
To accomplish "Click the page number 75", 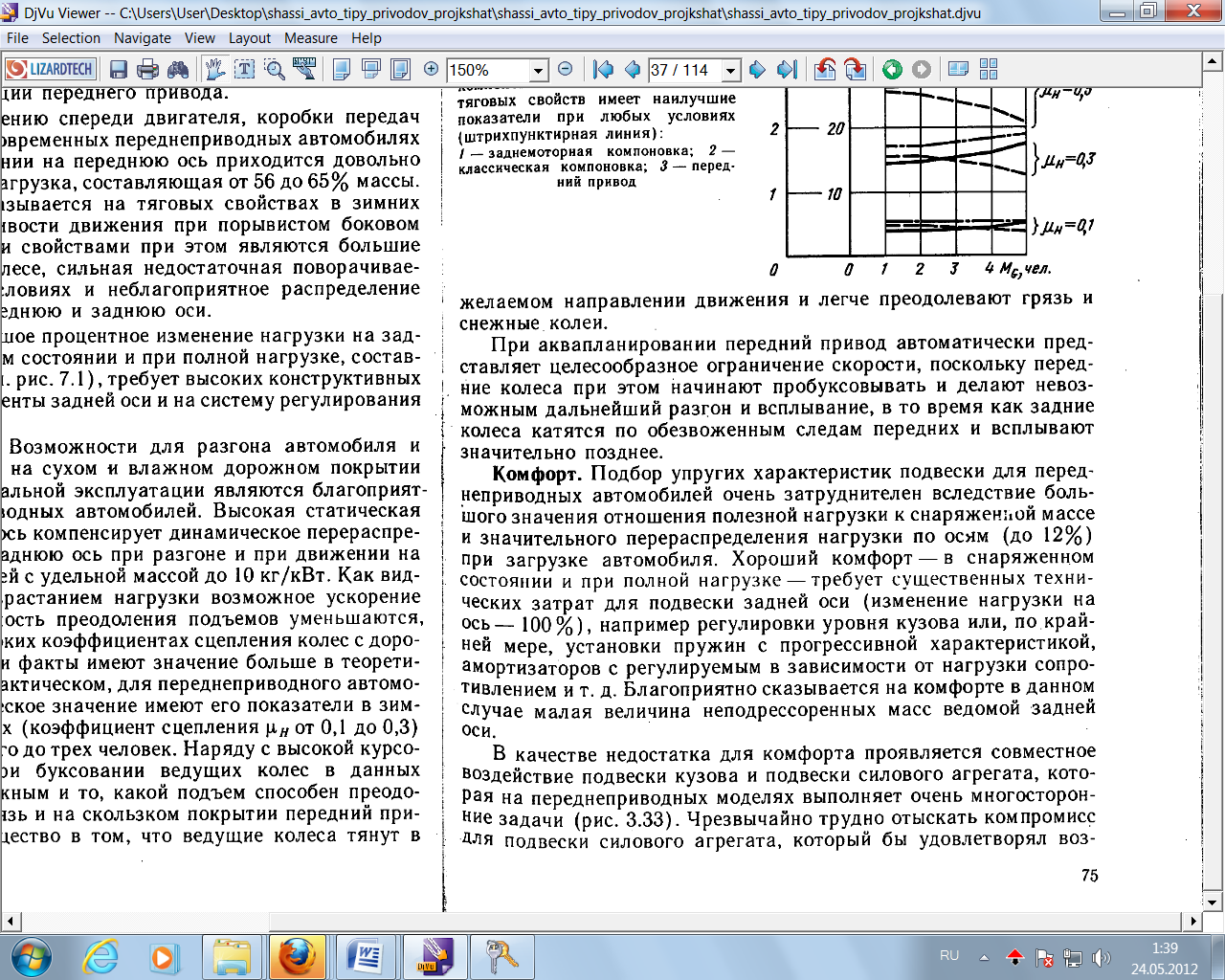I will tap(1089, 876).
